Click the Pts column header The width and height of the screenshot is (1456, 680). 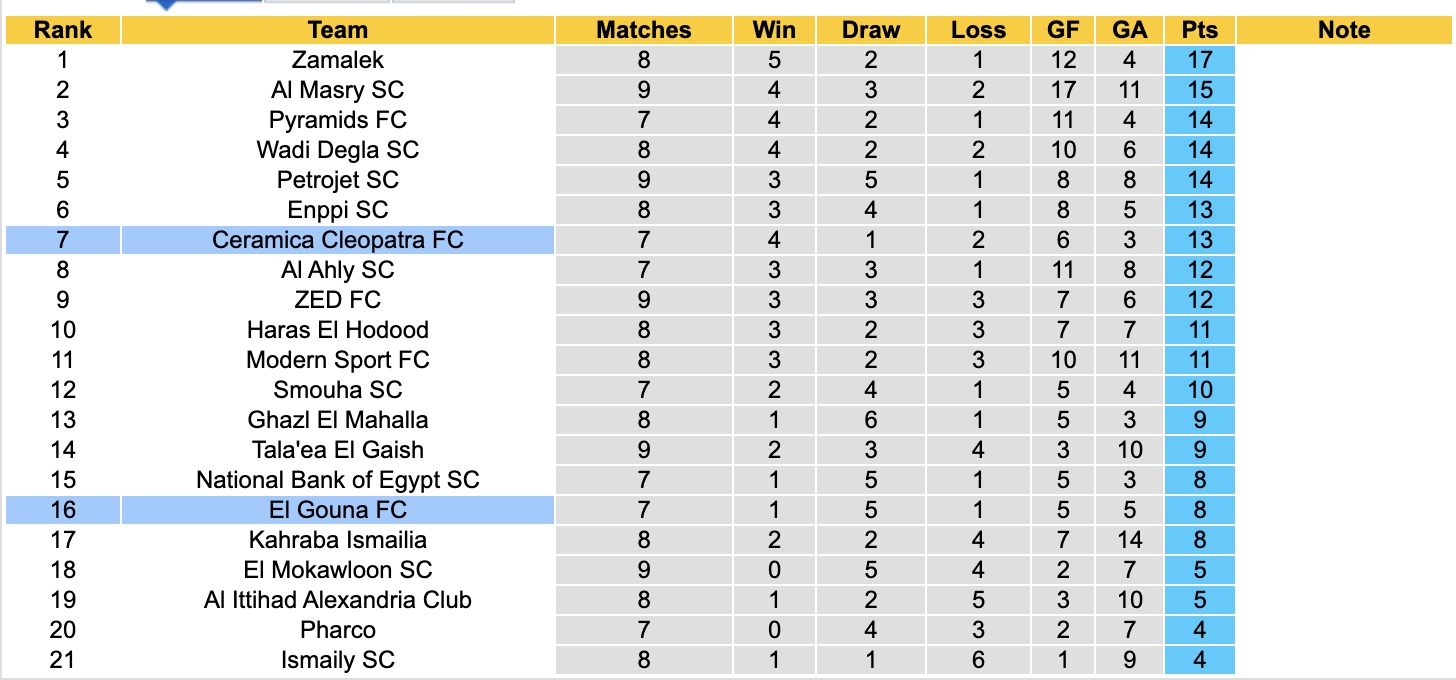click(1199, 30)
